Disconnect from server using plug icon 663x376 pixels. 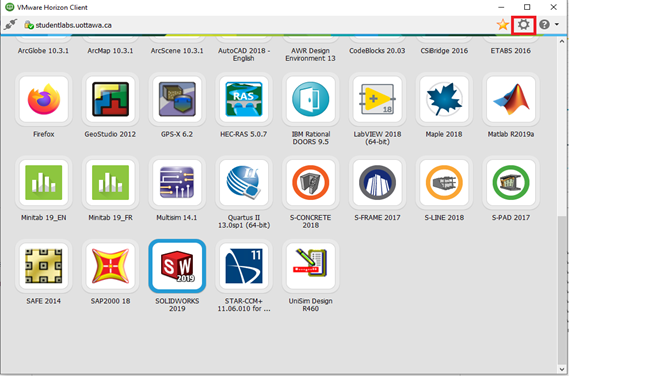(x=11, y=25)
